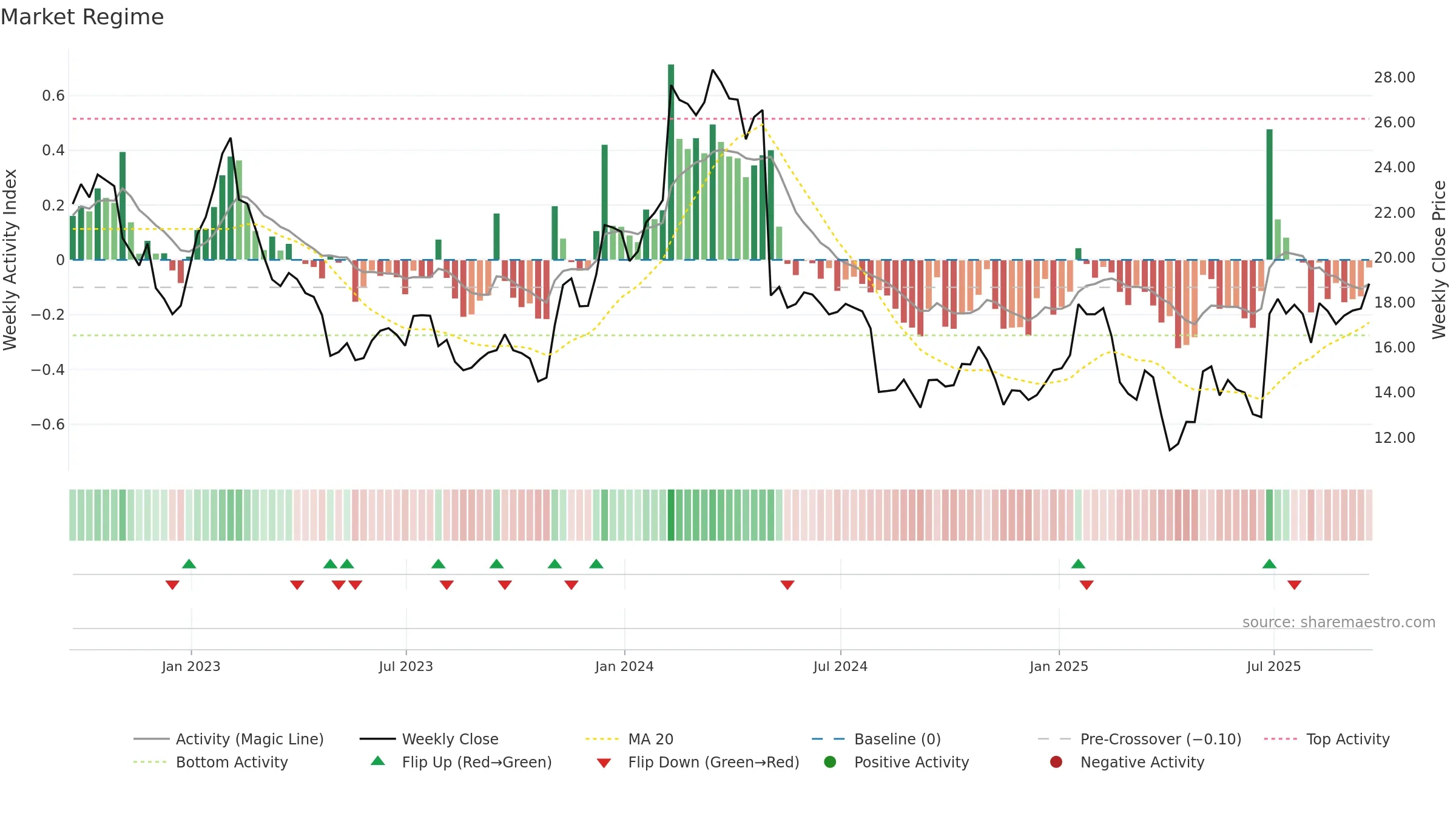Toggle the Flip Up (Red→Green) legend entry
The image size is (1456, 819).
pyautogui.click(x=461, y=762)
